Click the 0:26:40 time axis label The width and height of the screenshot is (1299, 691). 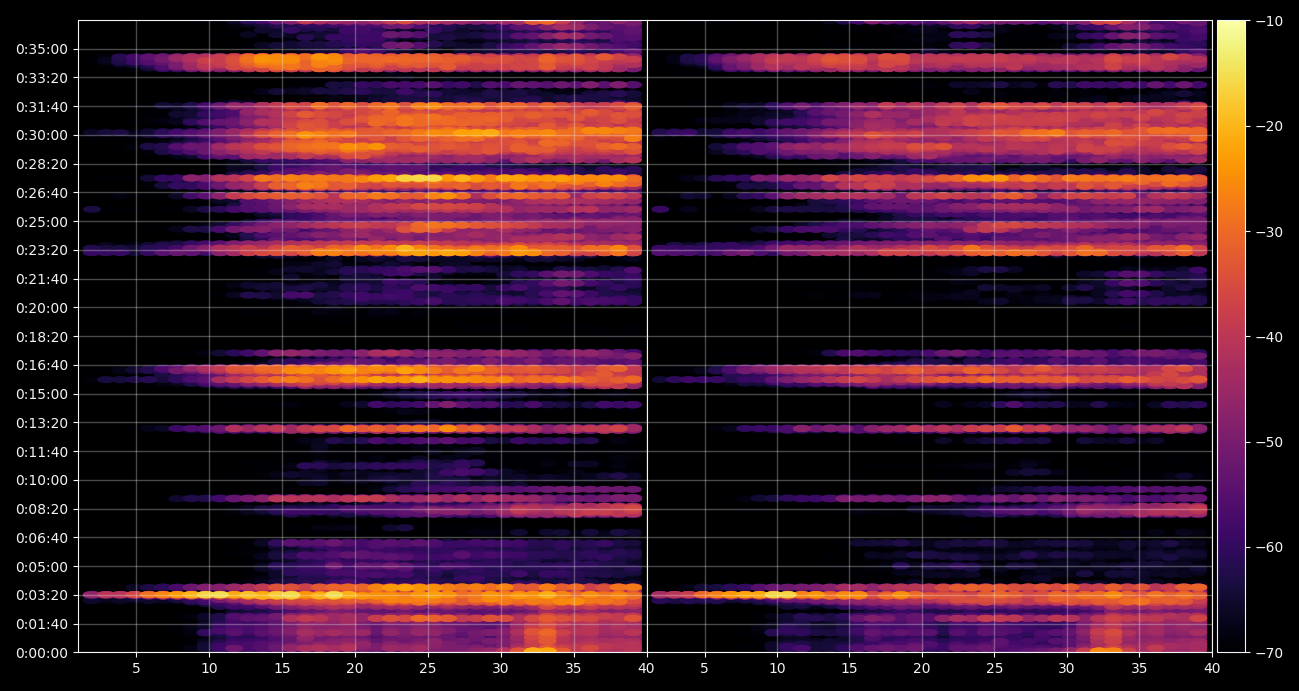(41, 193)
